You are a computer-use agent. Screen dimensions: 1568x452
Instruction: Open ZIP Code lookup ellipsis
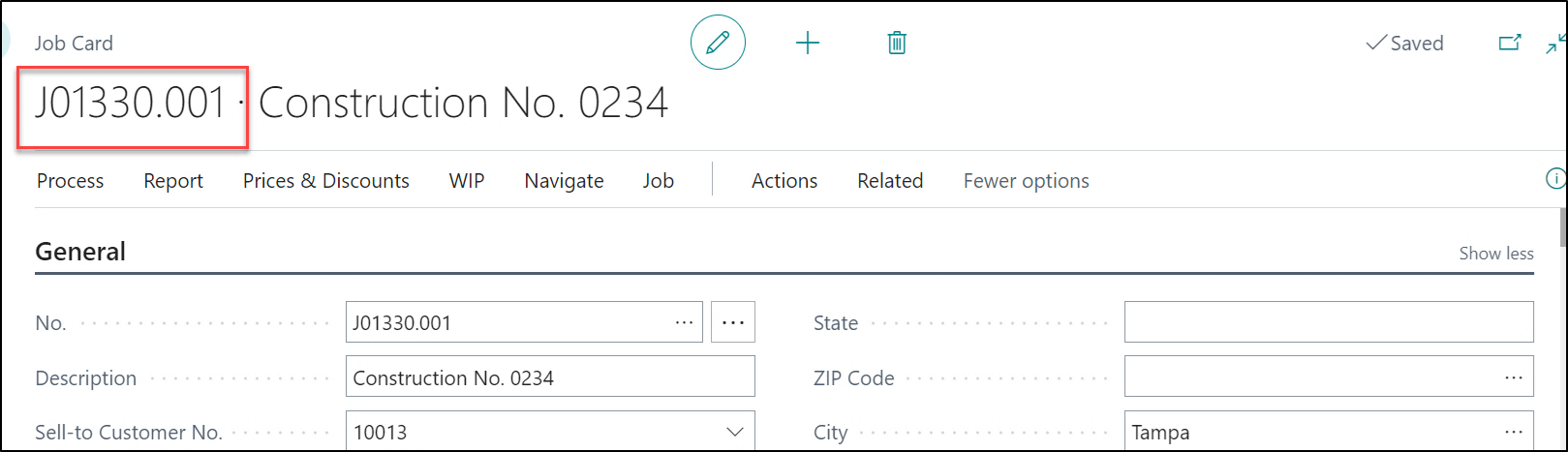click(x=1514, y=377)
